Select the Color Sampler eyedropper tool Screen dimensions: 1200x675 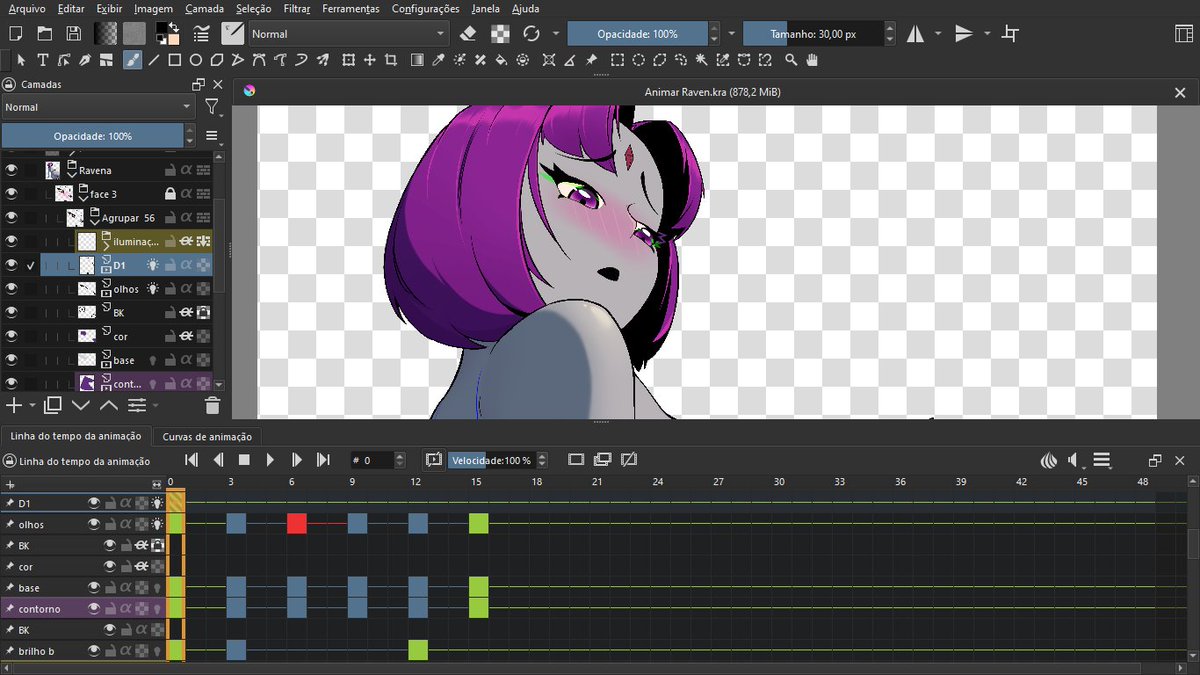tap(438, 60)
